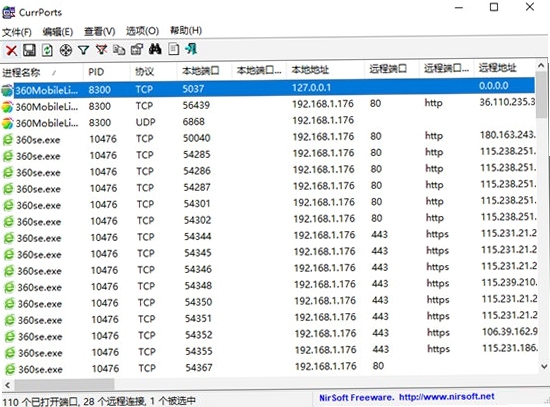Image resolution: width=550 pixels, height=407 pixels.
Task: Open the nirsoft.net link in status bar
Action: coord(447,396)
